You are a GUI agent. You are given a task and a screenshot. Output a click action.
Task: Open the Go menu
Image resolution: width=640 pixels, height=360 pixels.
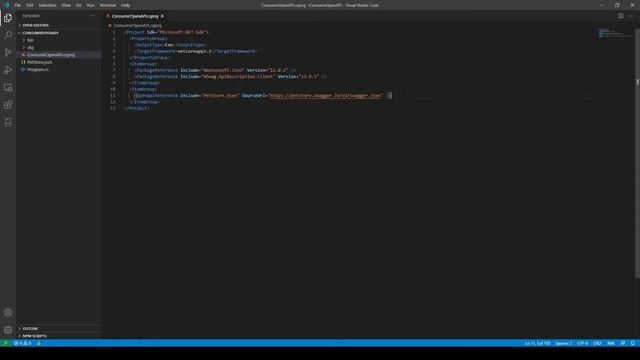79,5
